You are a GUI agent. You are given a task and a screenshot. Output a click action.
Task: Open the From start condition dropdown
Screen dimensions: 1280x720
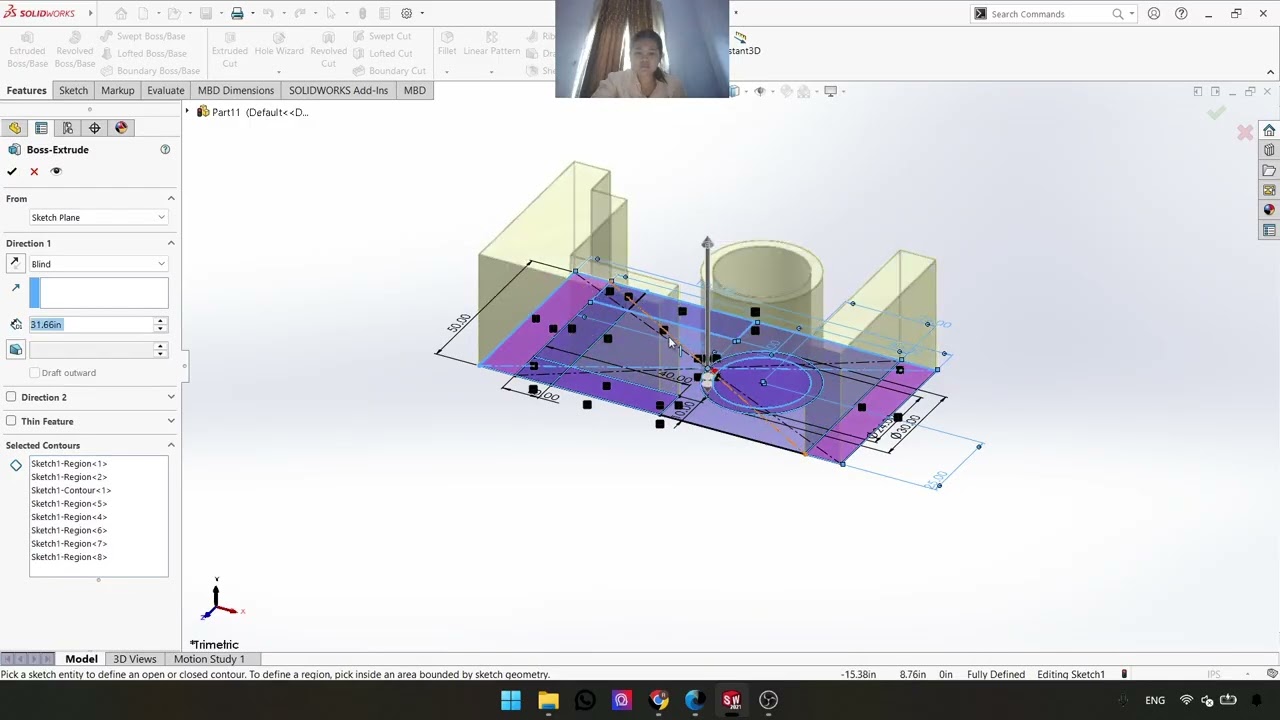coord(98,217)
